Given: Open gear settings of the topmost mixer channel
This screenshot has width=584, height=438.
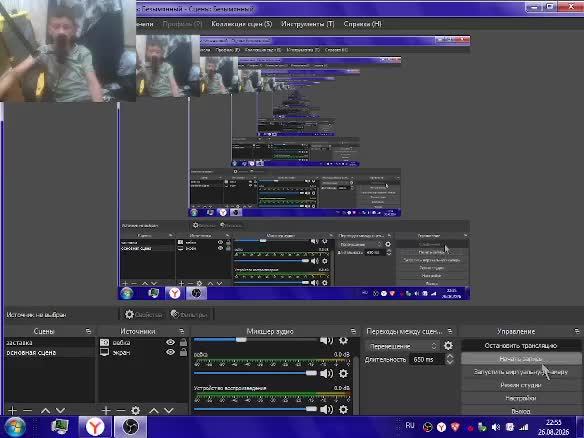Looking at the screenshot, I should 343,340.
